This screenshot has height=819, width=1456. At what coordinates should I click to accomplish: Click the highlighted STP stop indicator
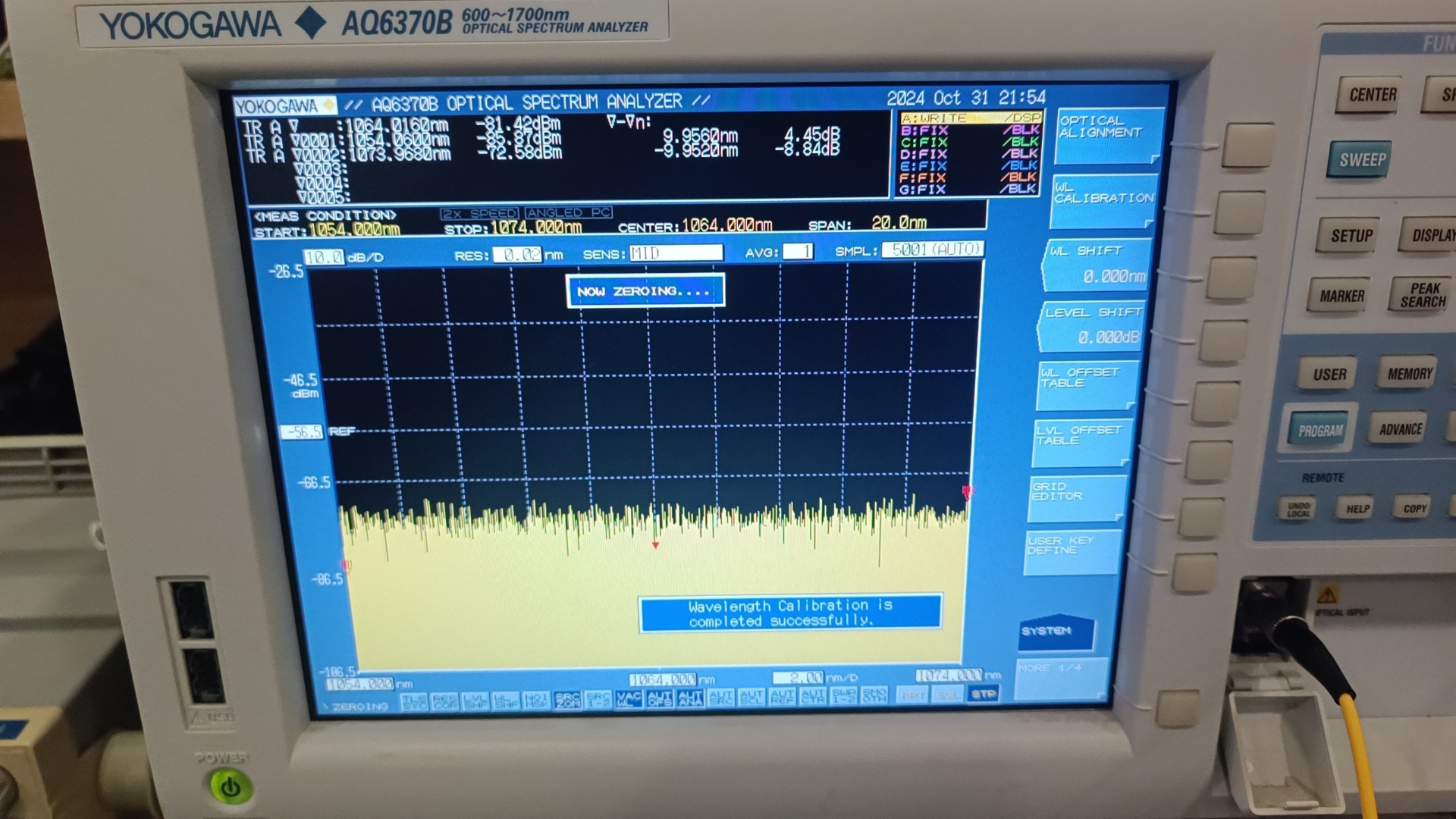click(984, 694)
